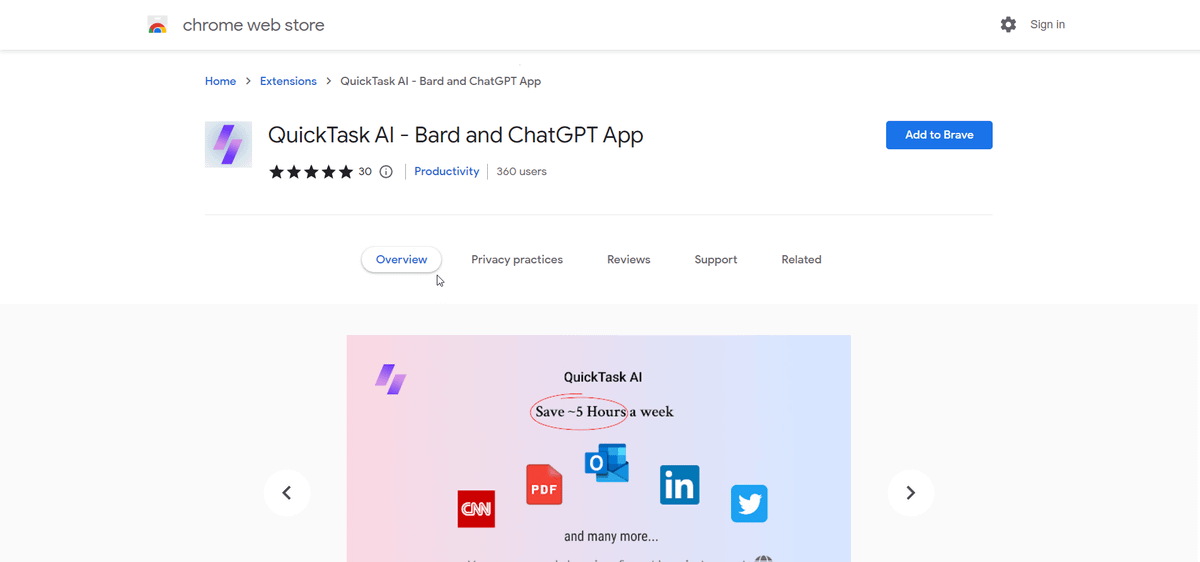Image resolution: width=1200 pixels, height=562 pixels.
Task: Click the QuickTask AI extension icon
Action: click(228, 144)
